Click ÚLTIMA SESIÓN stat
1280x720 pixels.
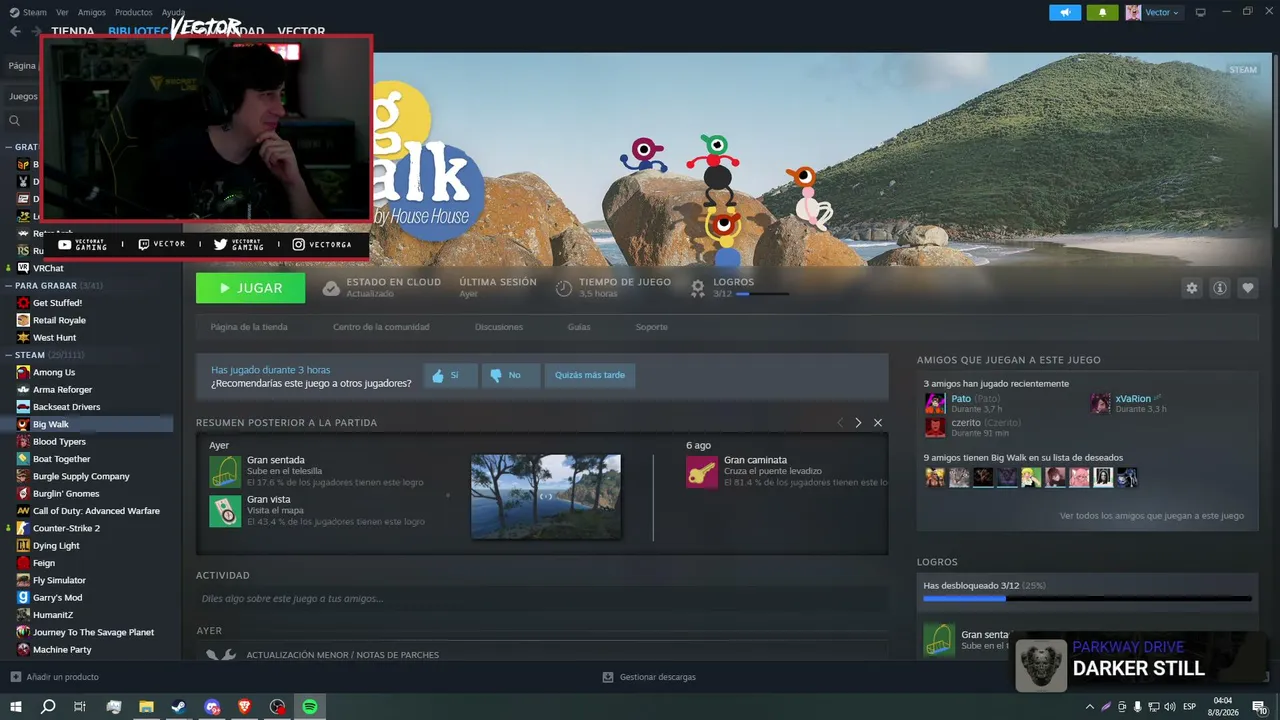click(x=498, y=288)
